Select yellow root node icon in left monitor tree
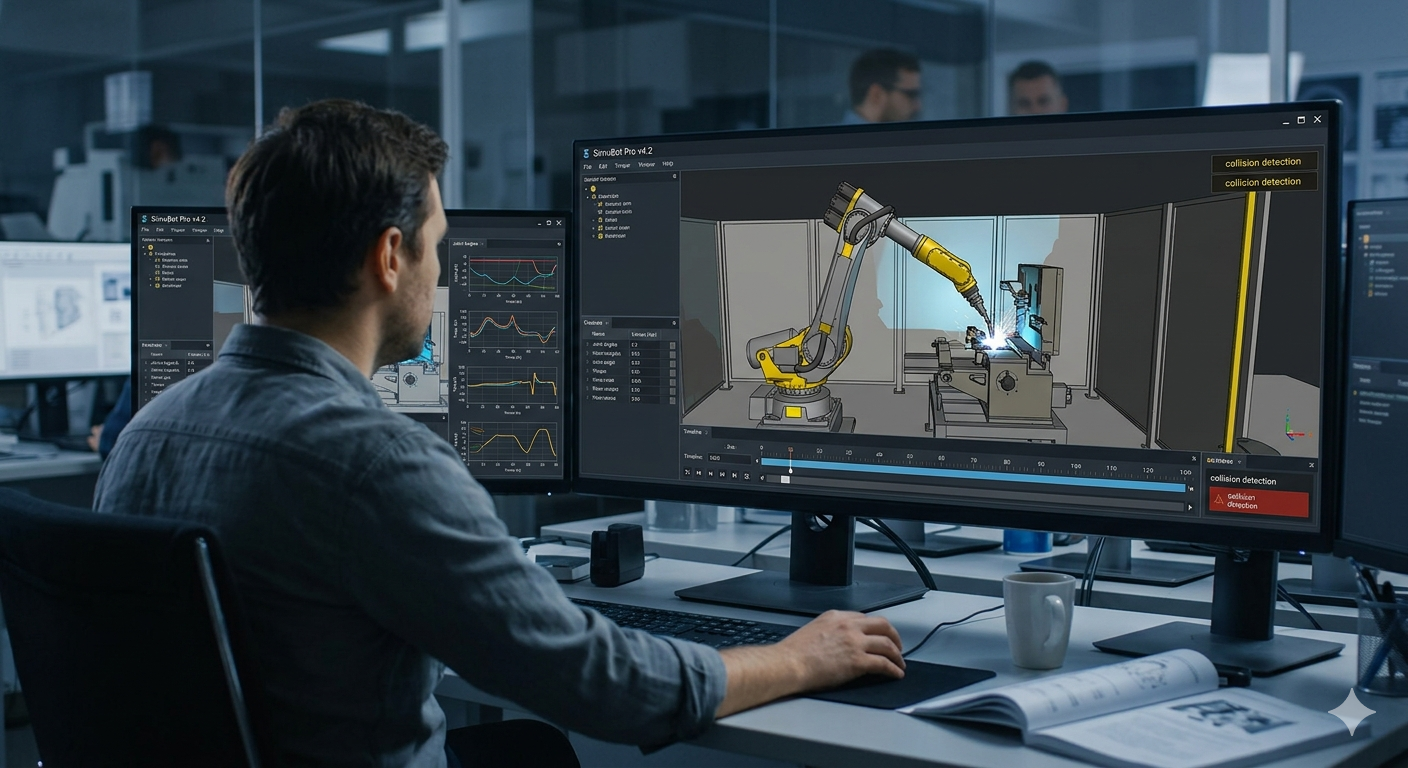 tap(150, 247)
